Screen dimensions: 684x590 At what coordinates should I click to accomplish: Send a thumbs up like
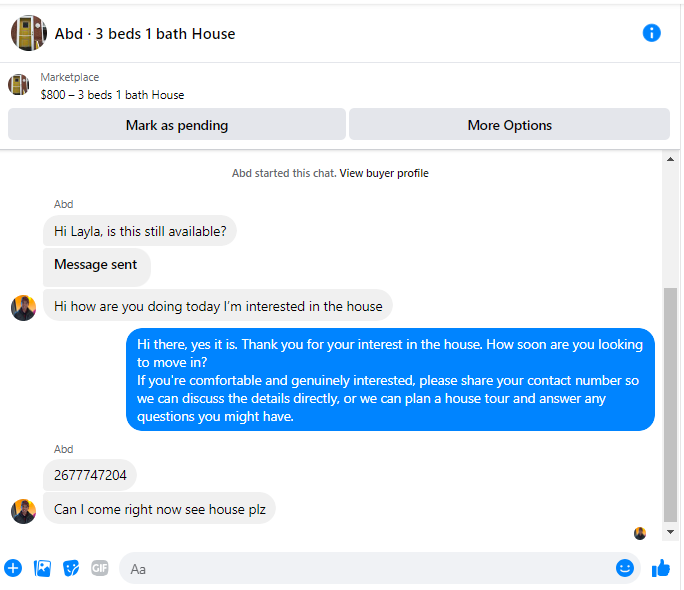[660, 568]
